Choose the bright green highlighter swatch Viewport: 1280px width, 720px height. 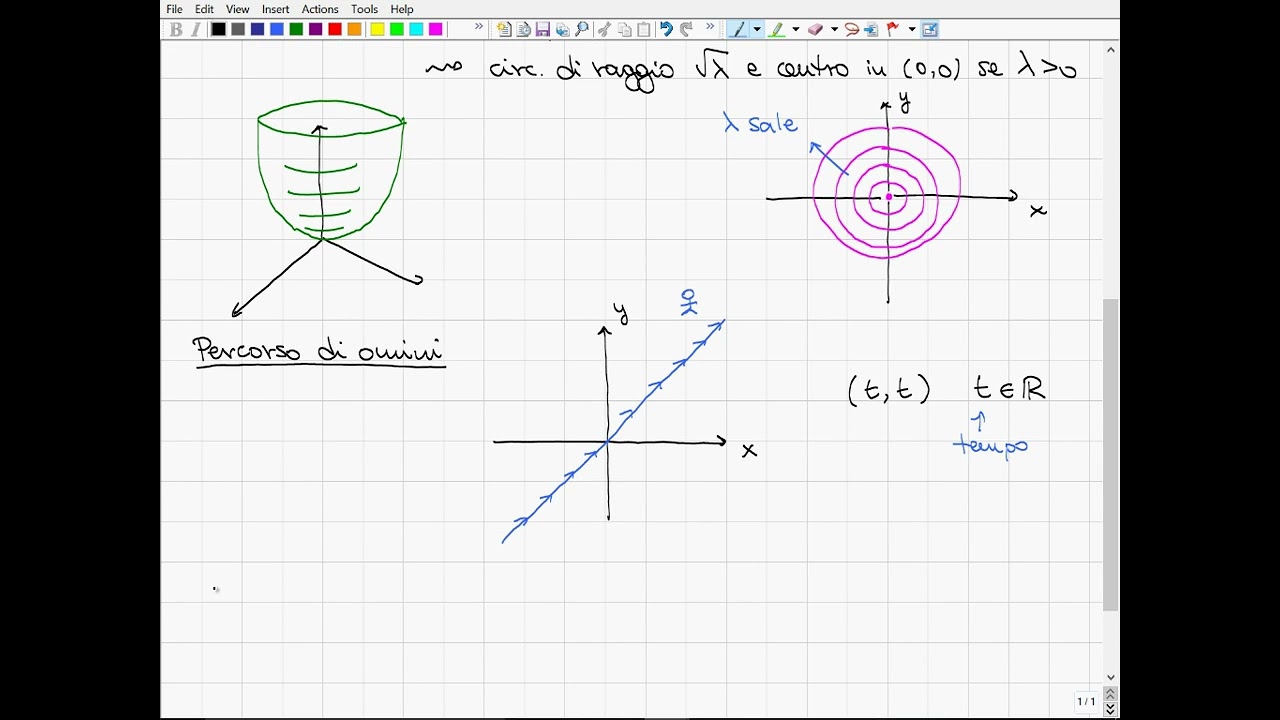tap(397, 30)
